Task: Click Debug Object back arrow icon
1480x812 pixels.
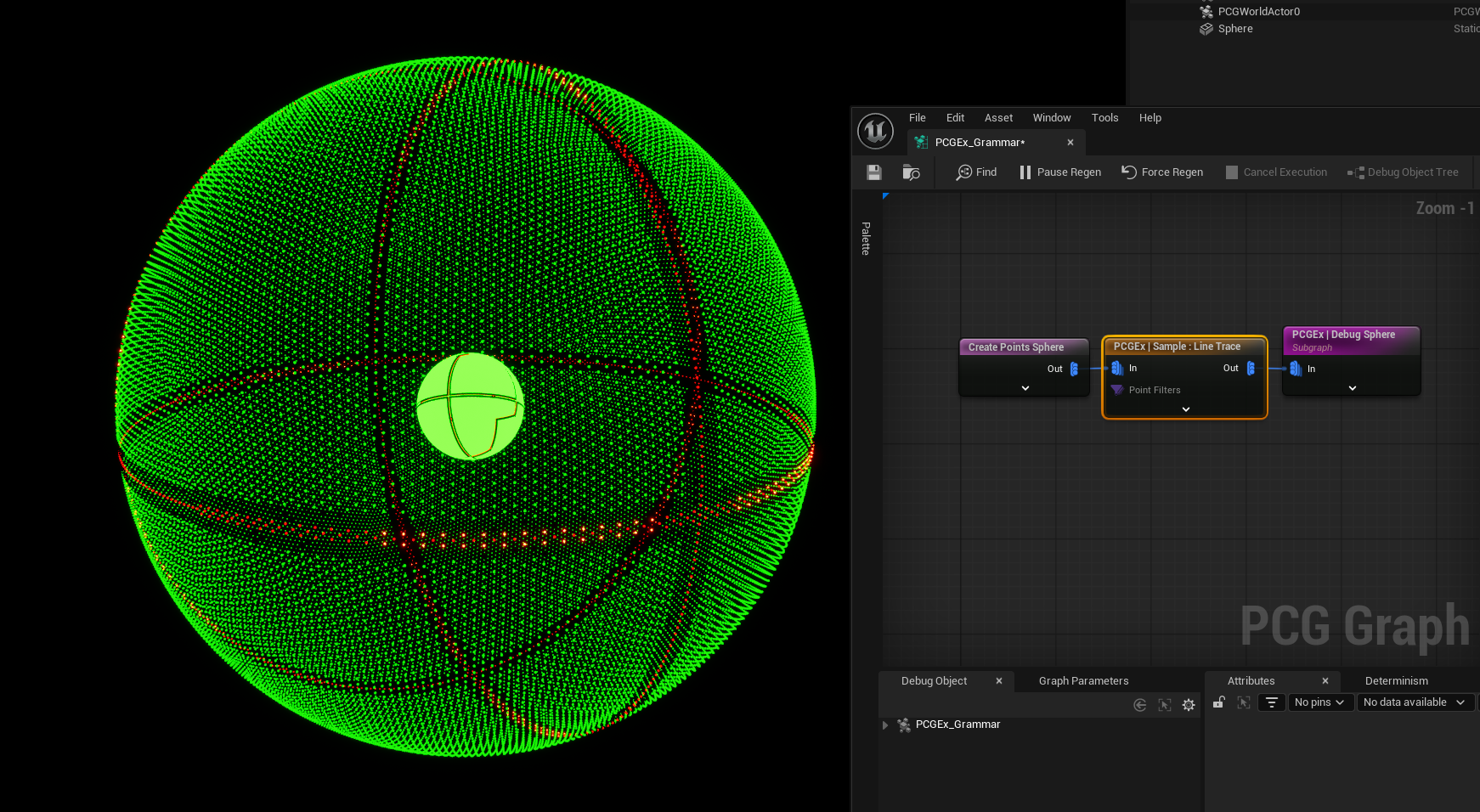Action: 1140,705
